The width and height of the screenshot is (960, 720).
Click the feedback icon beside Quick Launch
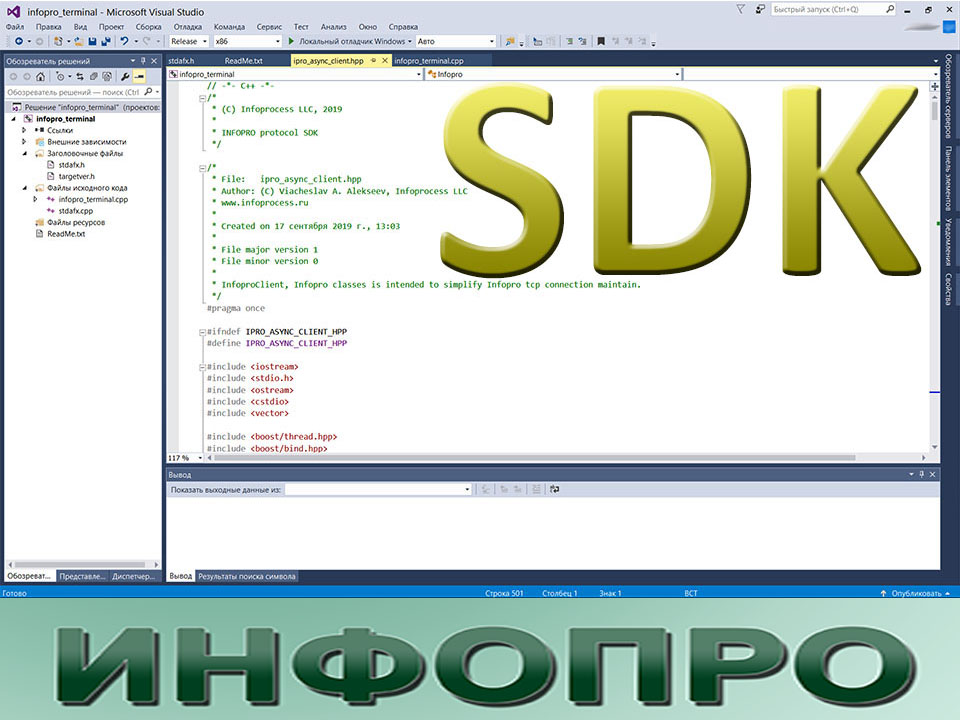point(760,9)
